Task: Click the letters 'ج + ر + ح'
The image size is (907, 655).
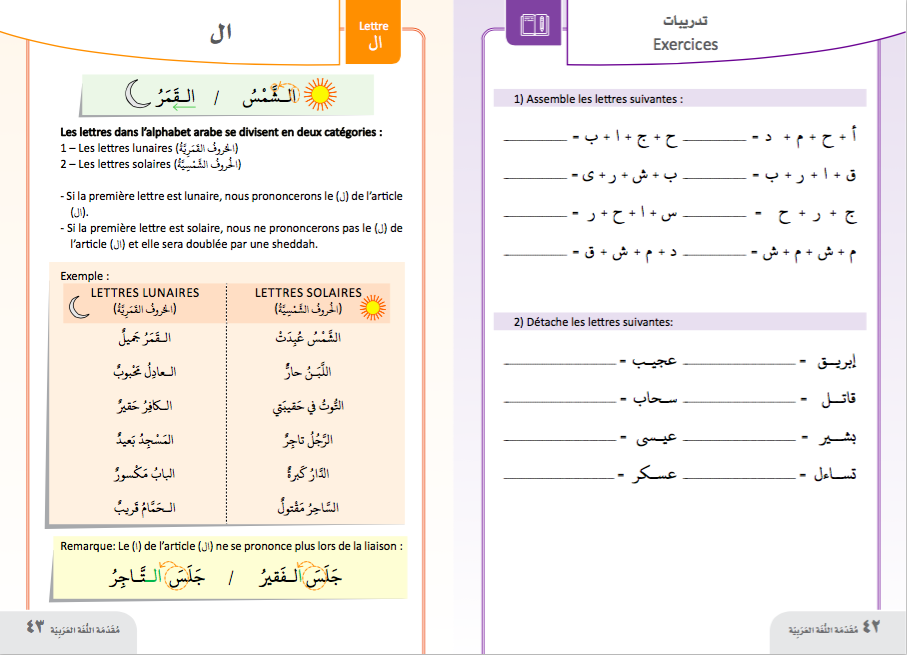Action: click(x=816, y=215)
